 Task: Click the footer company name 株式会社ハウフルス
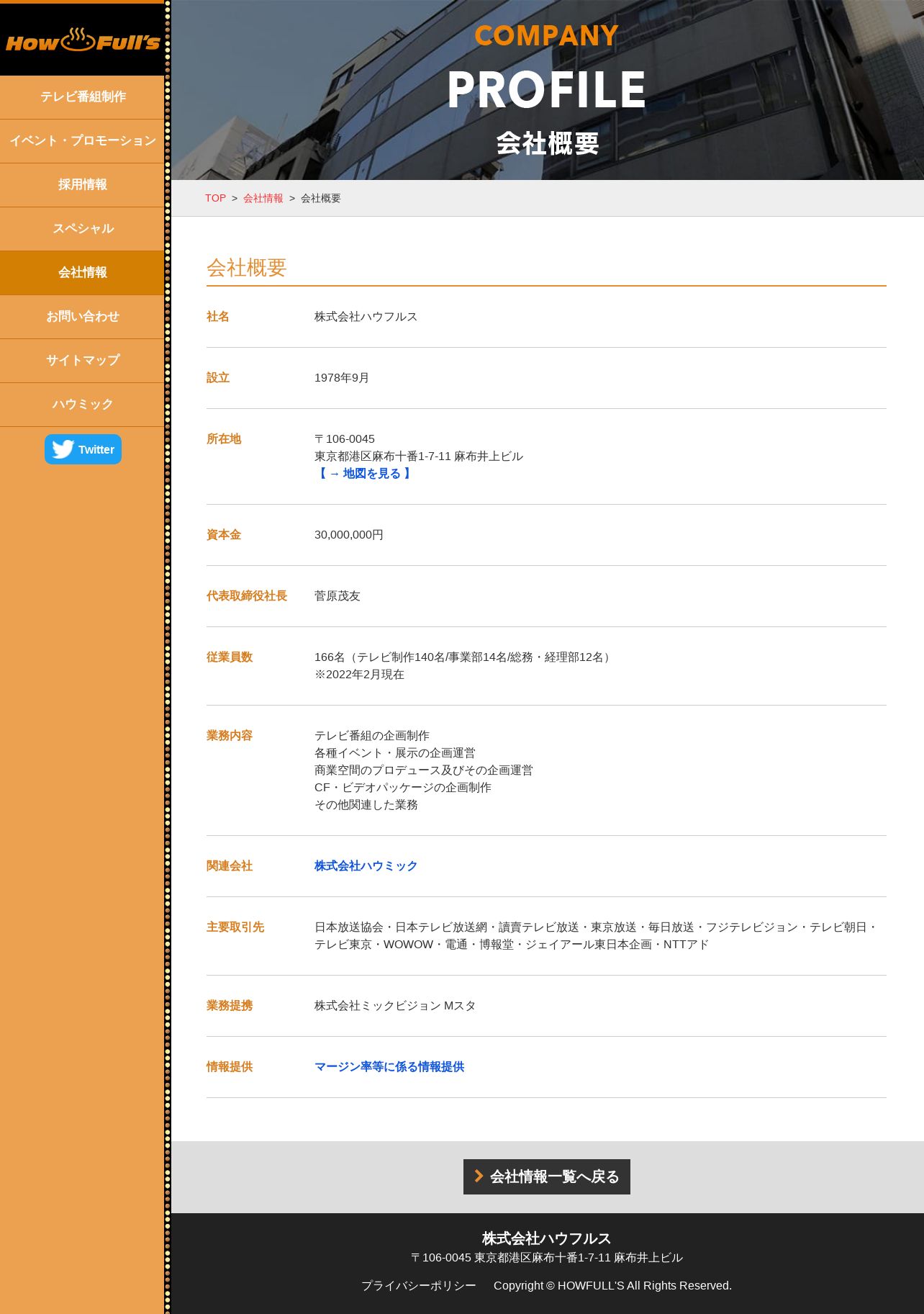coord(547,1238)
